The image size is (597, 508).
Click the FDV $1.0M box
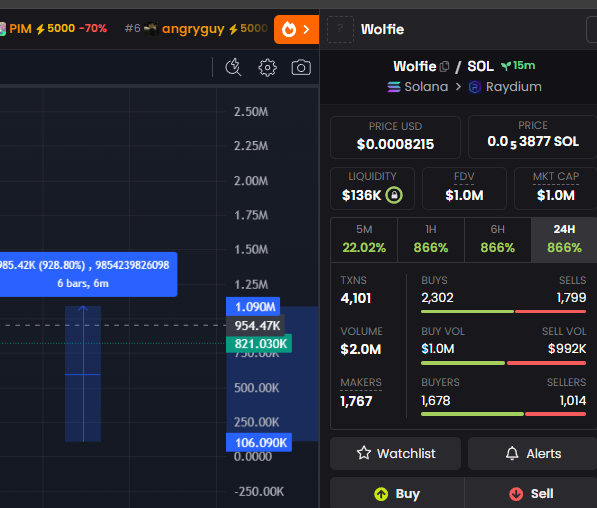464,189
